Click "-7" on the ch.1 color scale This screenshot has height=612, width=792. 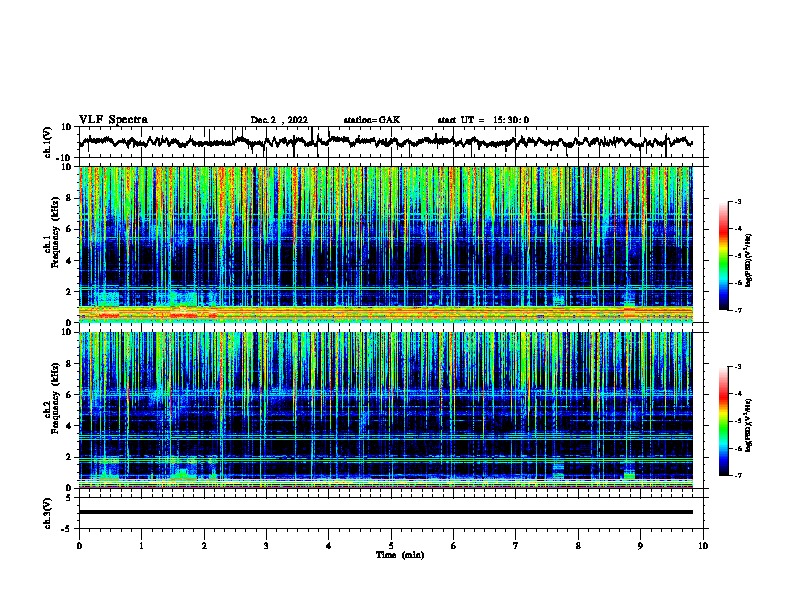point(738,310)
